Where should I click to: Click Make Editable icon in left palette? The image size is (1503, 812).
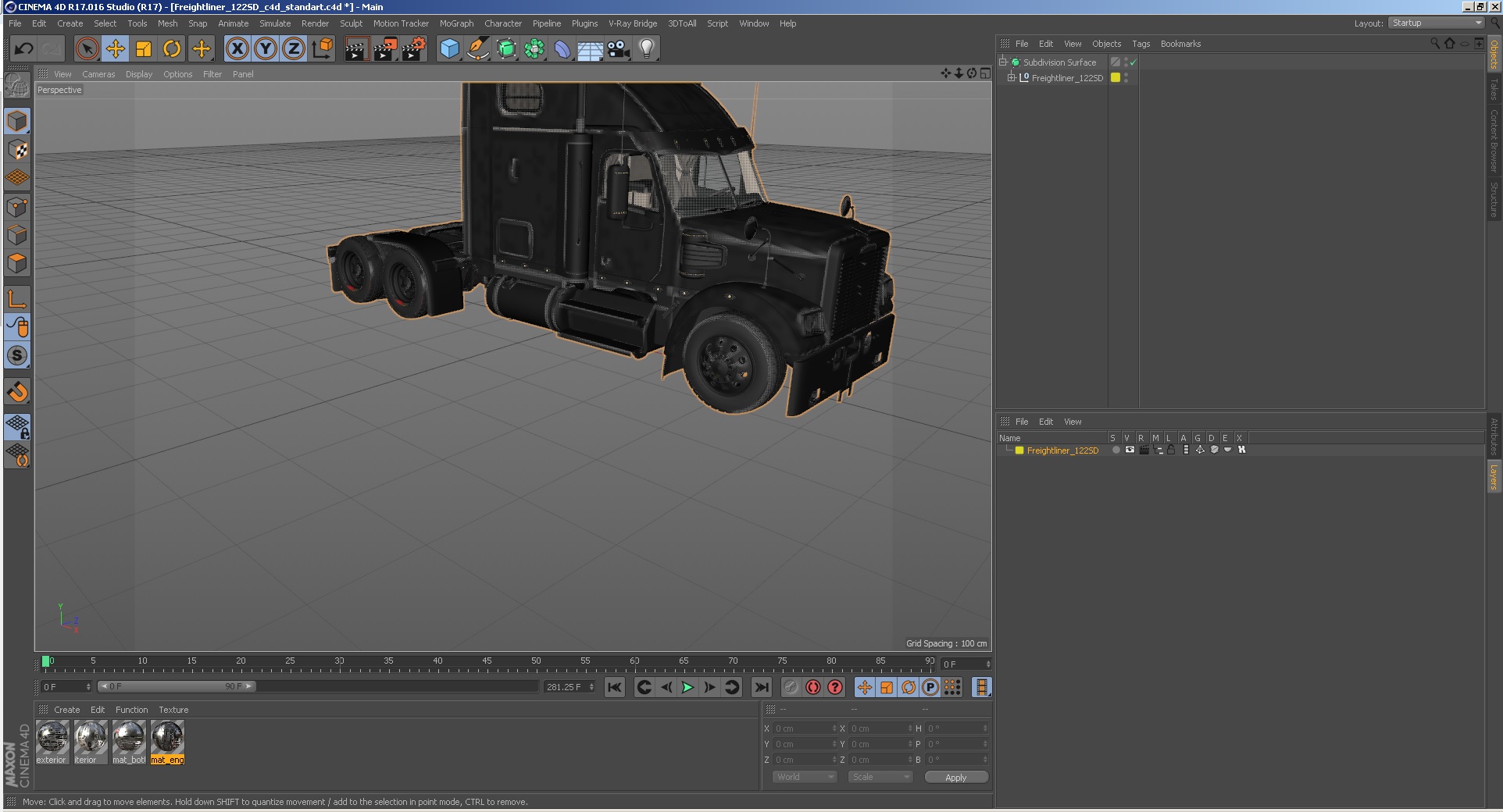17,86
